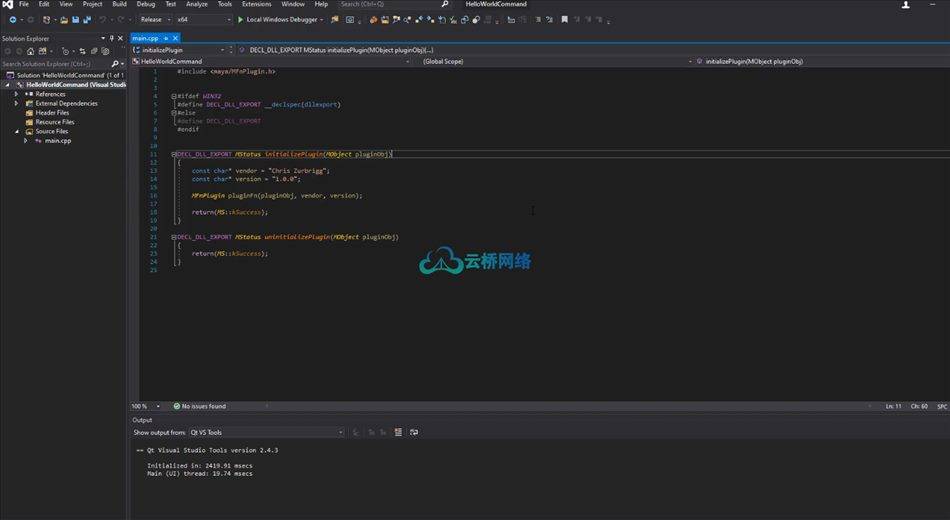Screen dimensions: 950x520
Task: Open the Extensions menu
Action: pos(257,4)
